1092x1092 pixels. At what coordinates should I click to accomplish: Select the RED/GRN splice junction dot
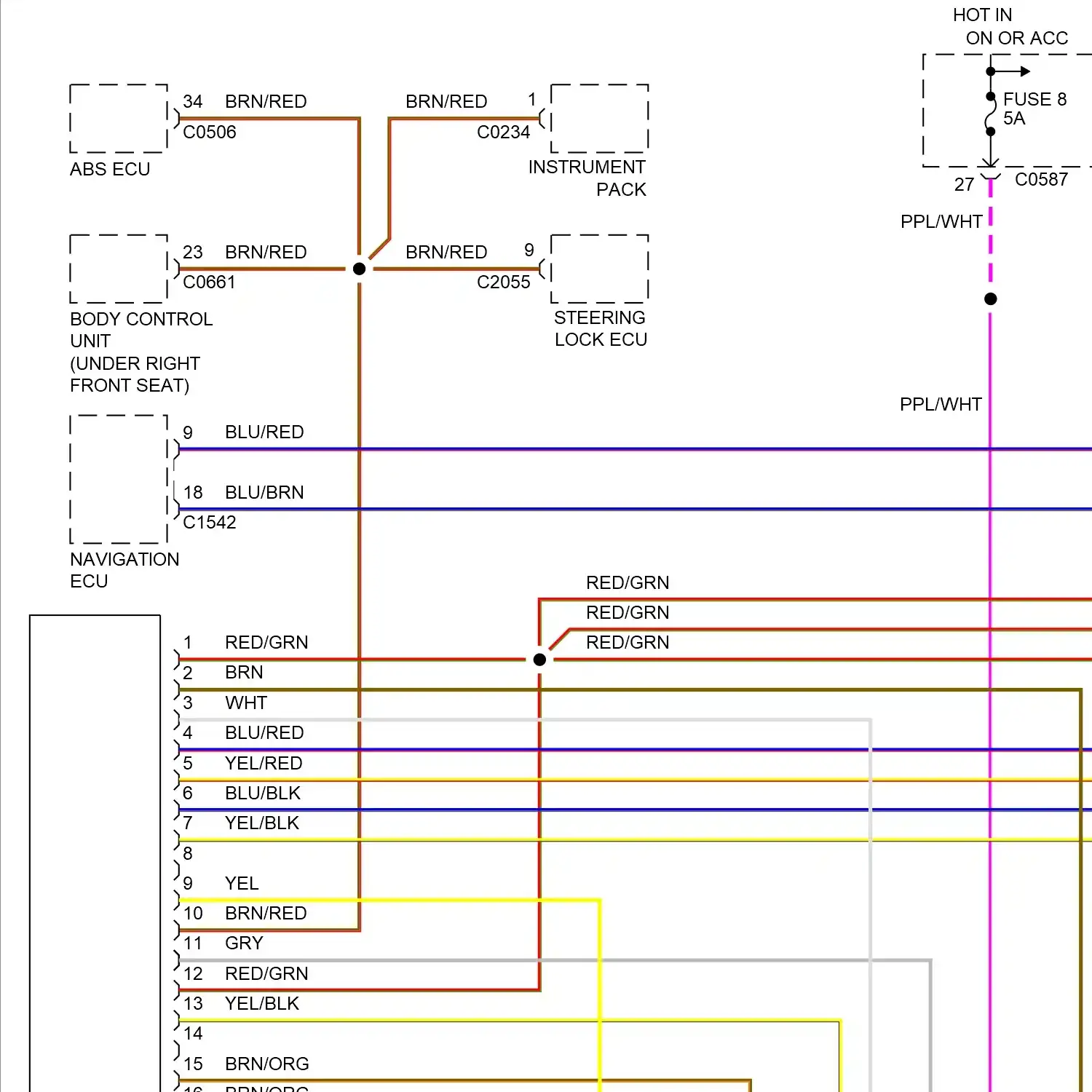click(x=539, y=660)
